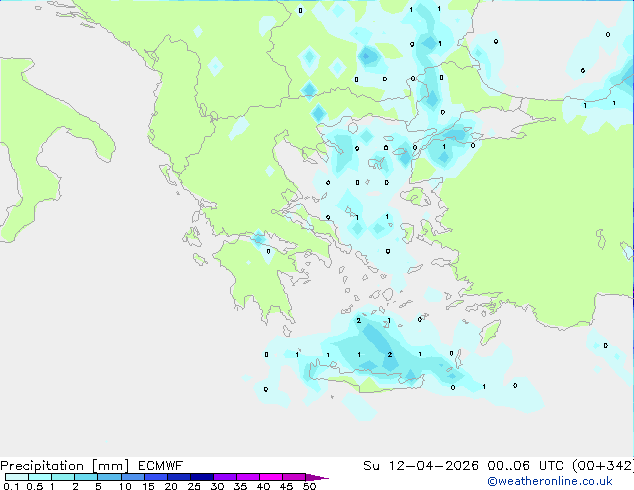Click legend scale label '50'
The width and height of the screenshot is (634, 490).
click(310, 486)
